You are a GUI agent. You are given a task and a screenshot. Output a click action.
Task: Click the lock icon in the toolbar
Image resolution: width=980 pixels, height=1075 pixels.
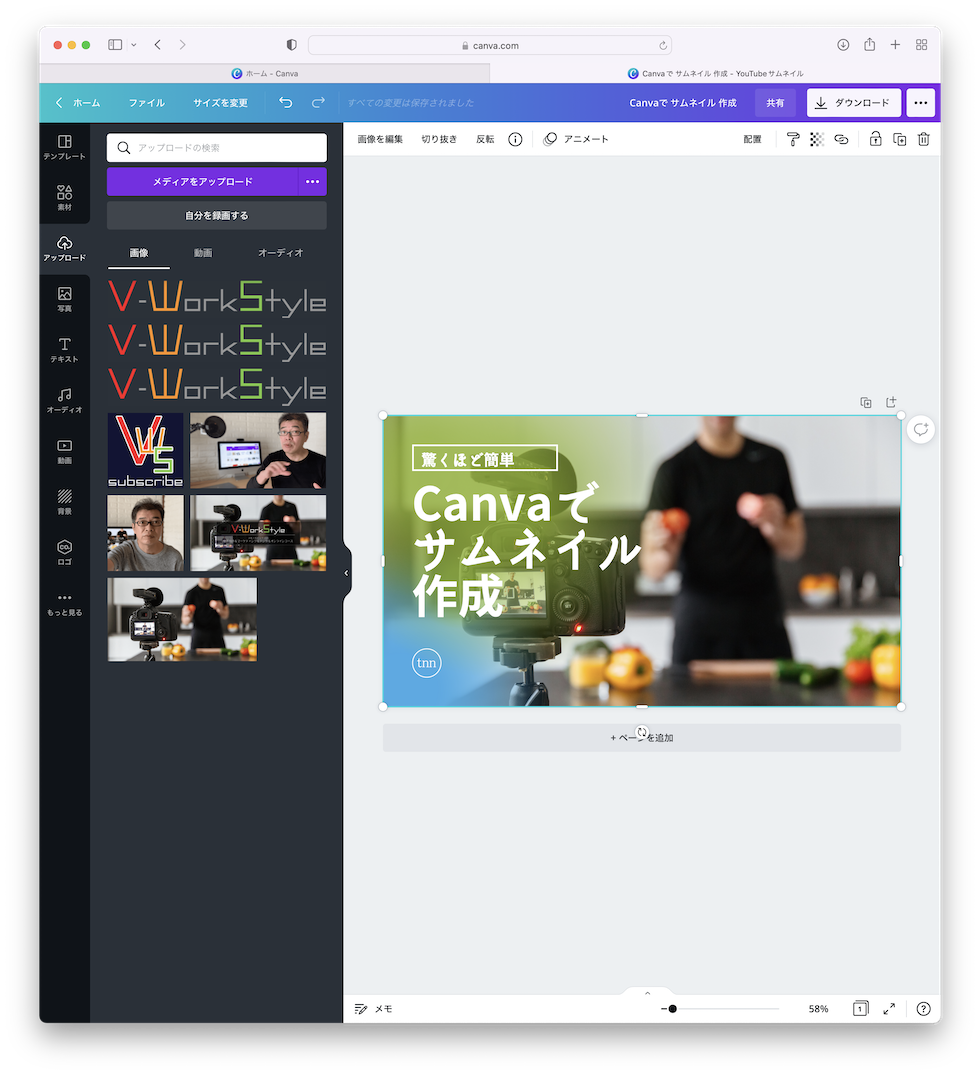pos(875,139)
